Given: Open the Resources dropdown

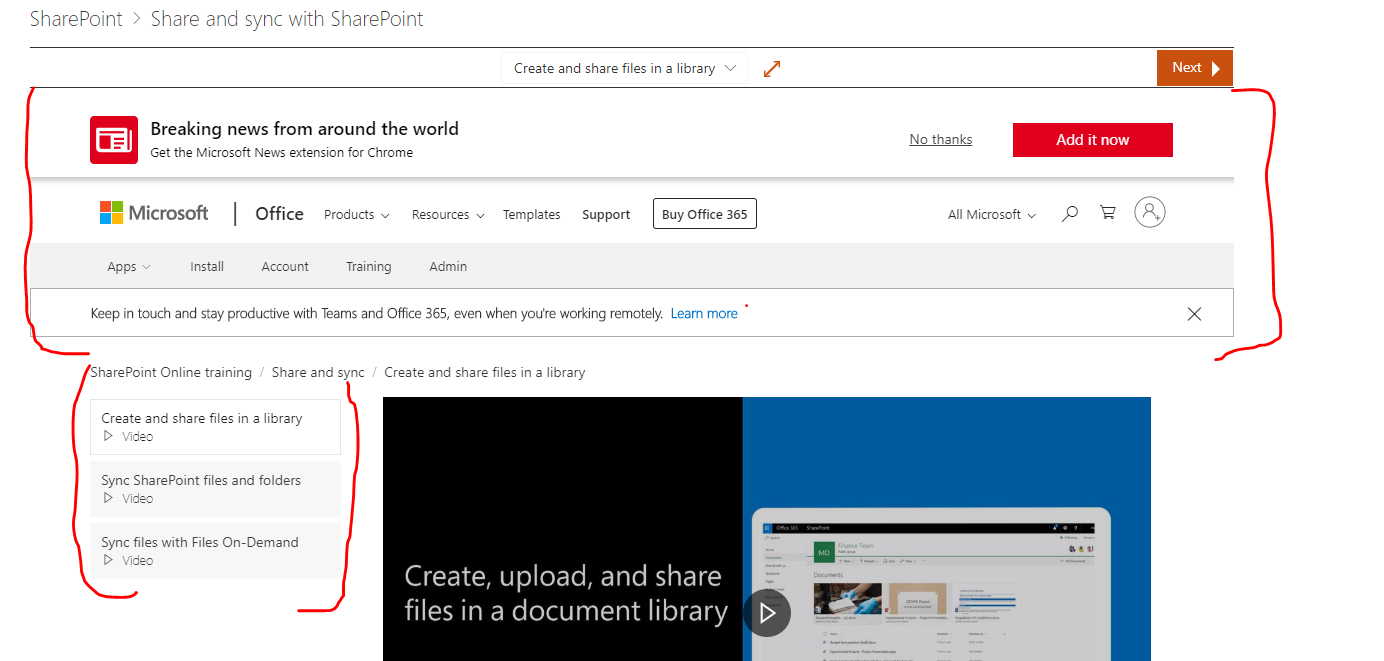Looking at the screenshot, I should coord(447,214).
